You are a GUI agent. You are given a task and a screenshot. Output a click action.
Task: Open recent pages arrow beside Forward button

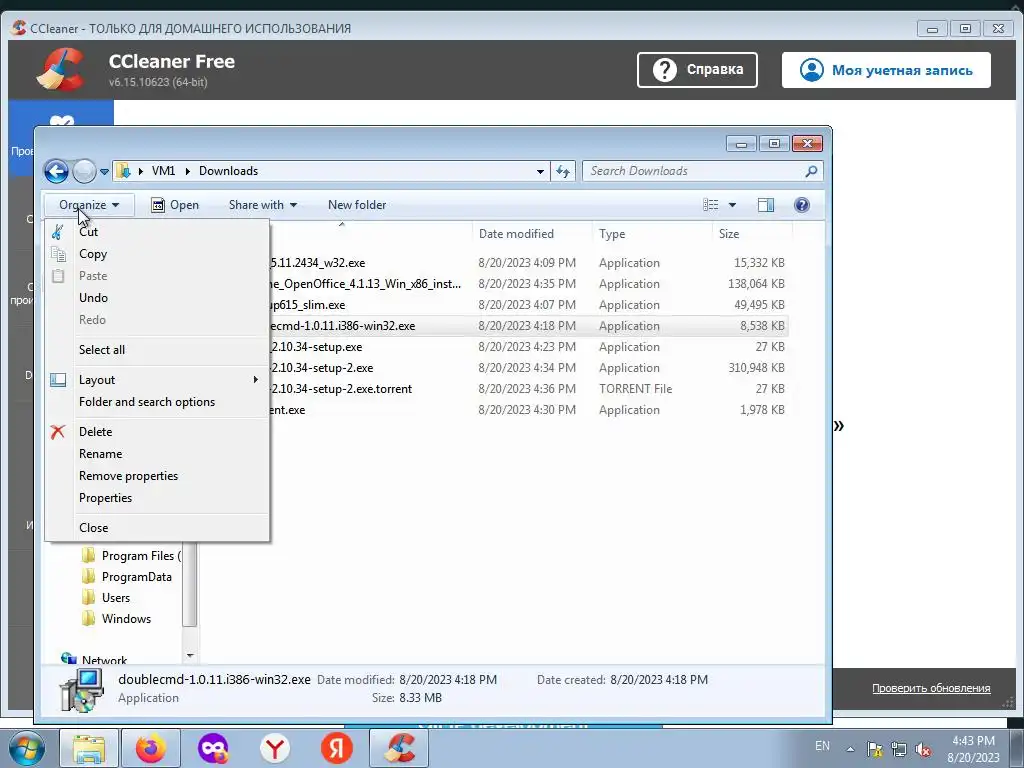coord(104,172)
